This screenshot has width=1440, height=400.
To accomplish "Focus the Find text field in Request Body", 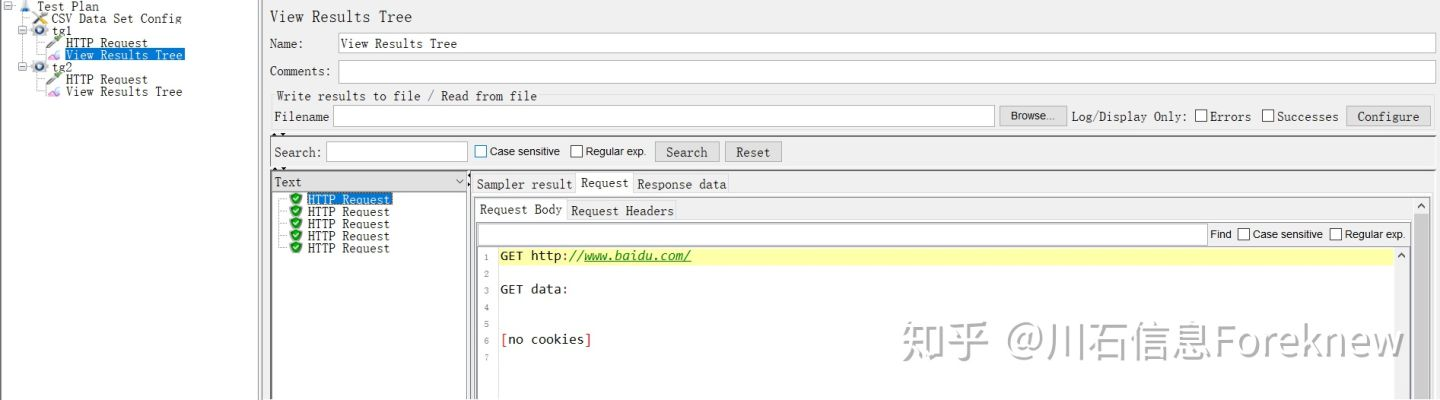I will click(x=843, y=234).
